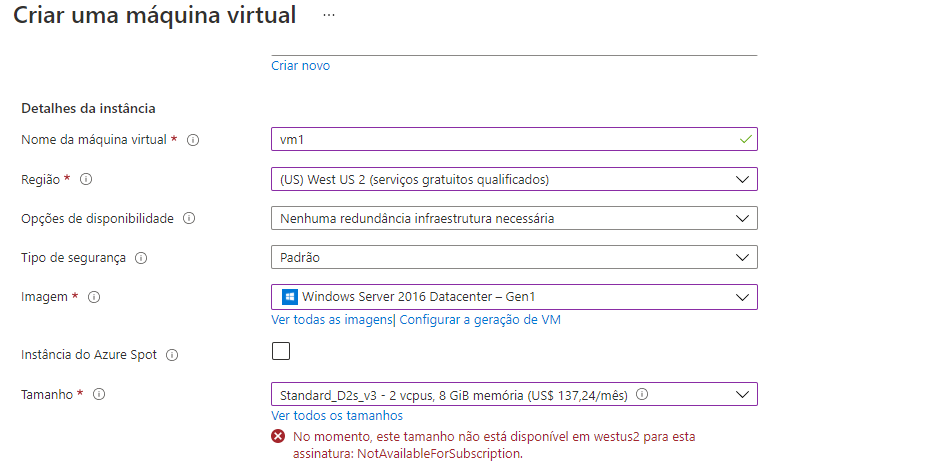This screenshot has height=468, width=936.
Task: Click the NotAvailableForSubscription error message text
Action: [x=494, y=445]
